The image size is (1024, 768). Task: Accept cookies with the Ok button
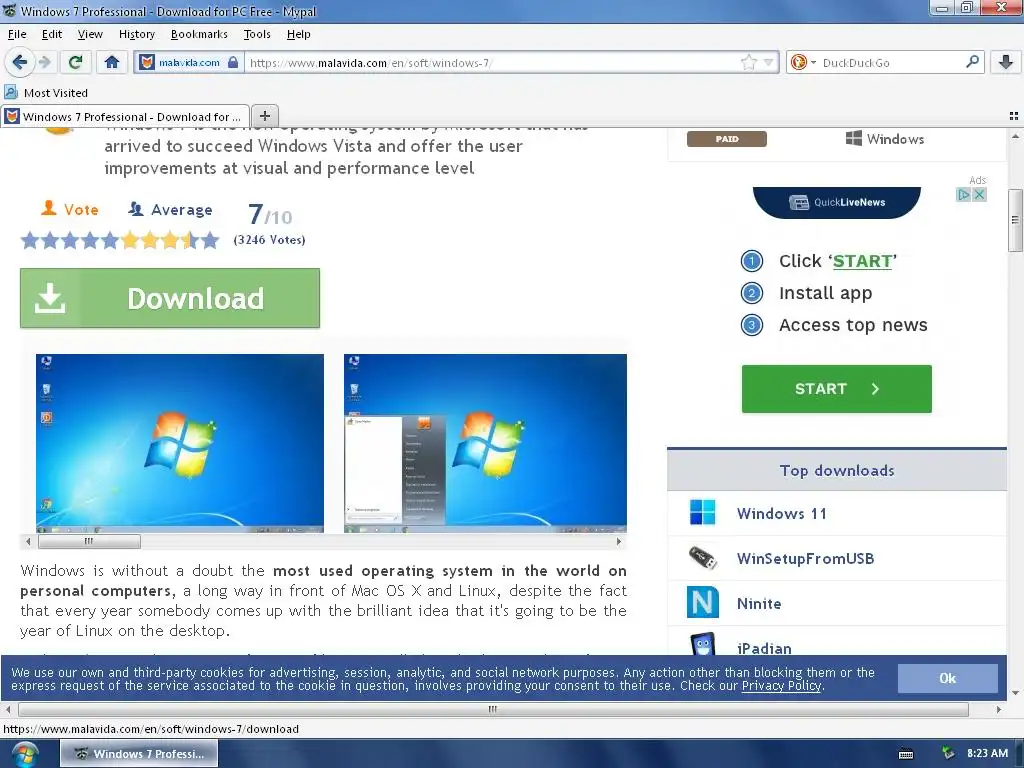(948, 679)
